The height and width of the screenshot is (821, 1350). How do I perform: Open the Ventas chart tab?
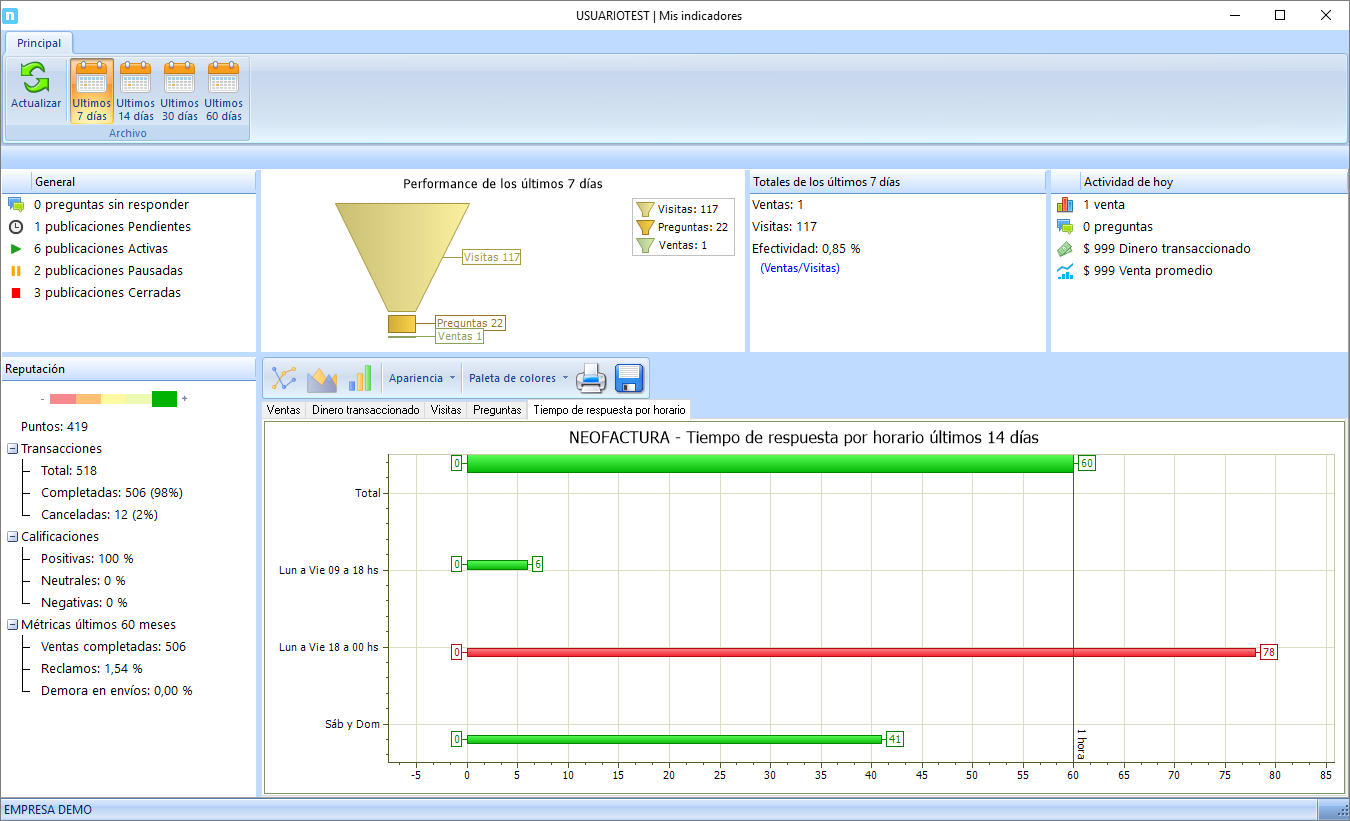[x=283, y=410]
